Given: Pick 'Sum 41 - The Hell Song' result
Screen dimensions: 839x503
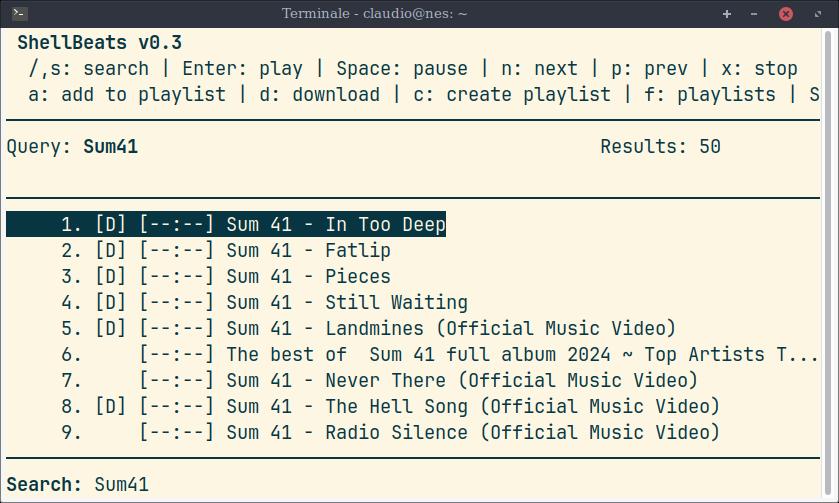Looking at the screenshot, I should point(472,407).
